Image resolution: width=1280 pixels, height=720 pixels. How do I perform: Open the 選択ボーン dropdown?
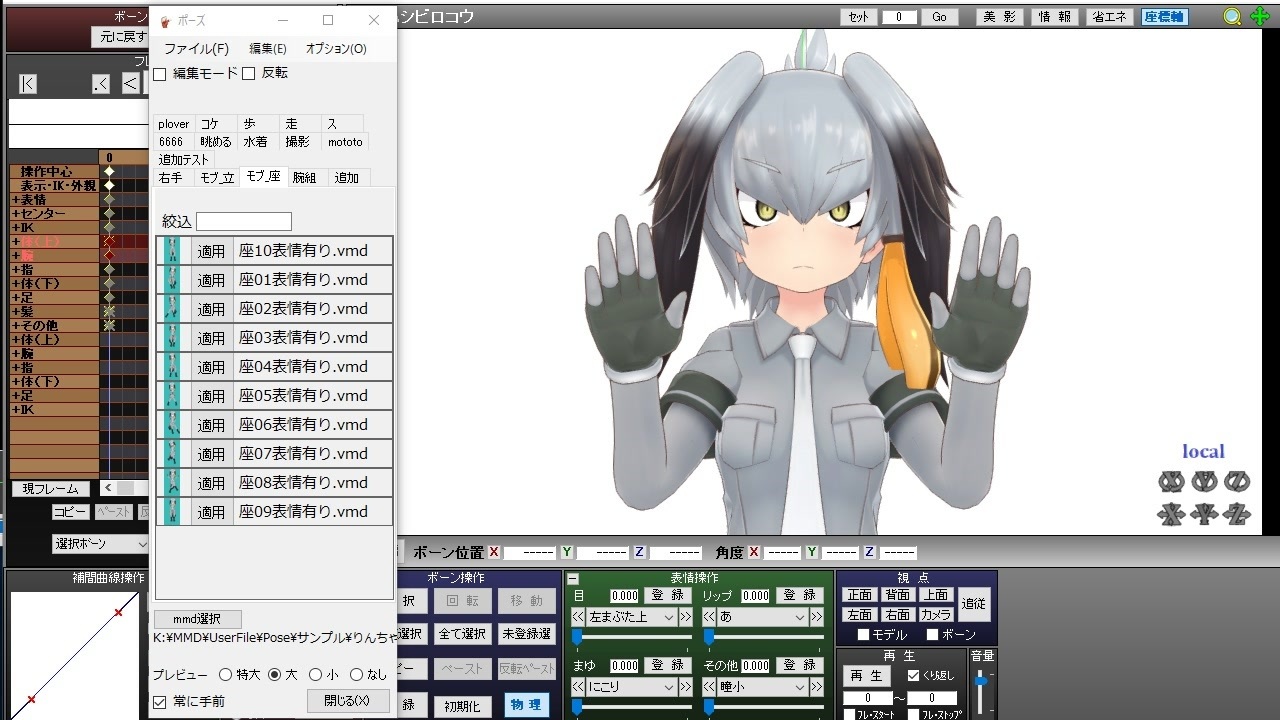(x=100, y=544)
